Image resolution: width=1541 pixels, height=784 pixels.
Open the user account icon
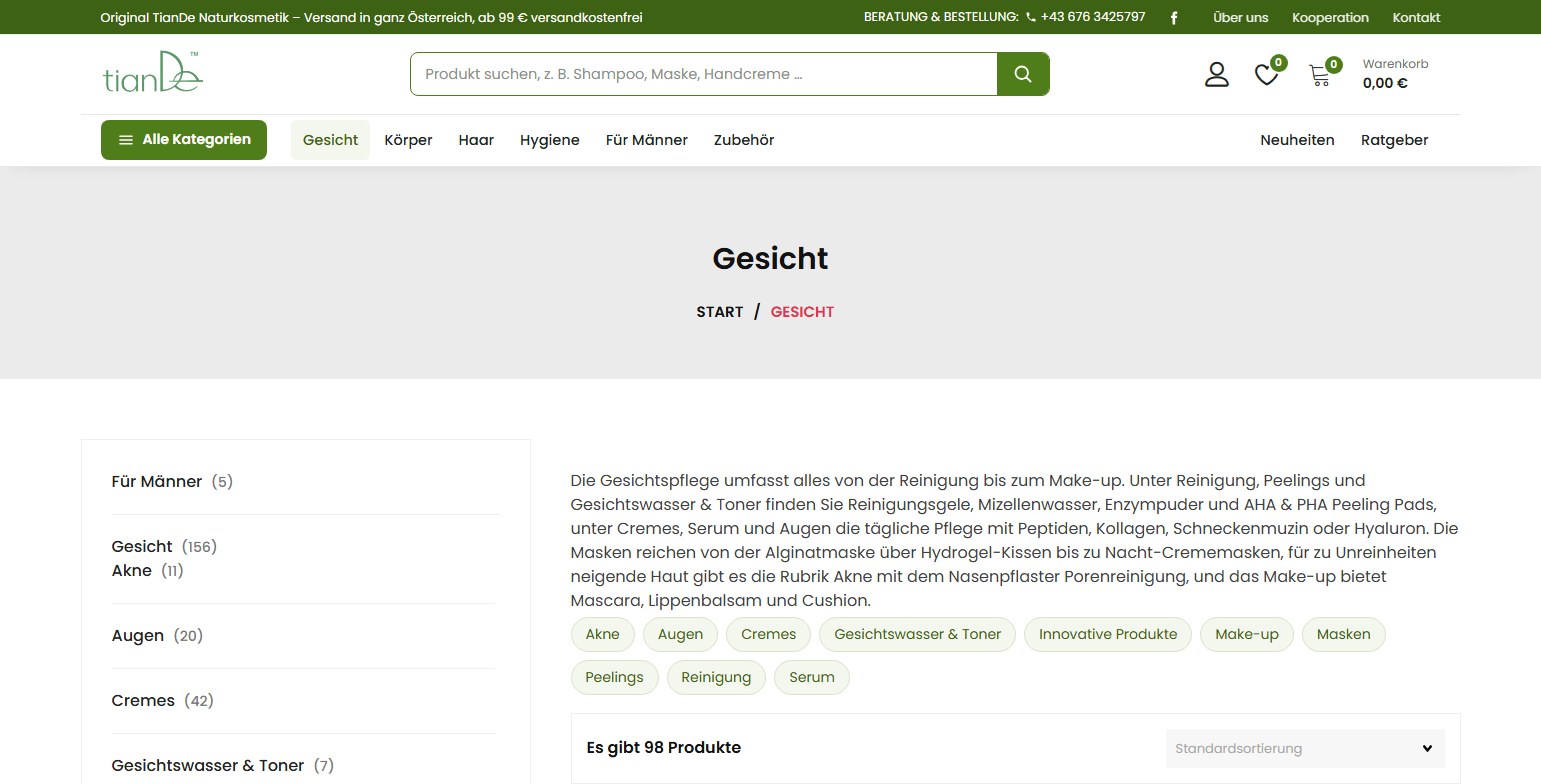tap(1216, 74)
